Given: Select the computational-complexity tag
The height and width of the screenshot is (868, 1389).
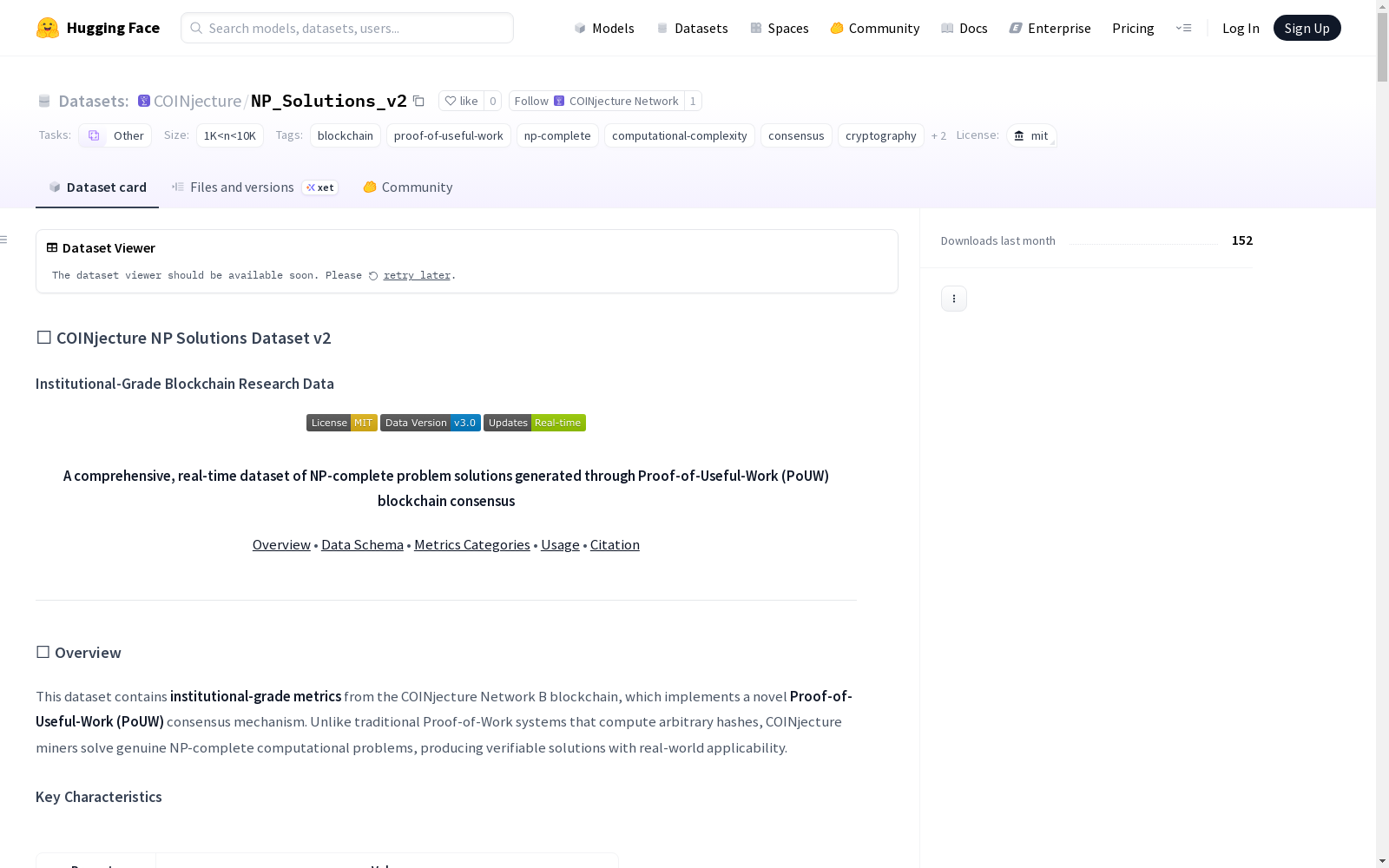Looking at the screenshot, I should pos(680,135).
